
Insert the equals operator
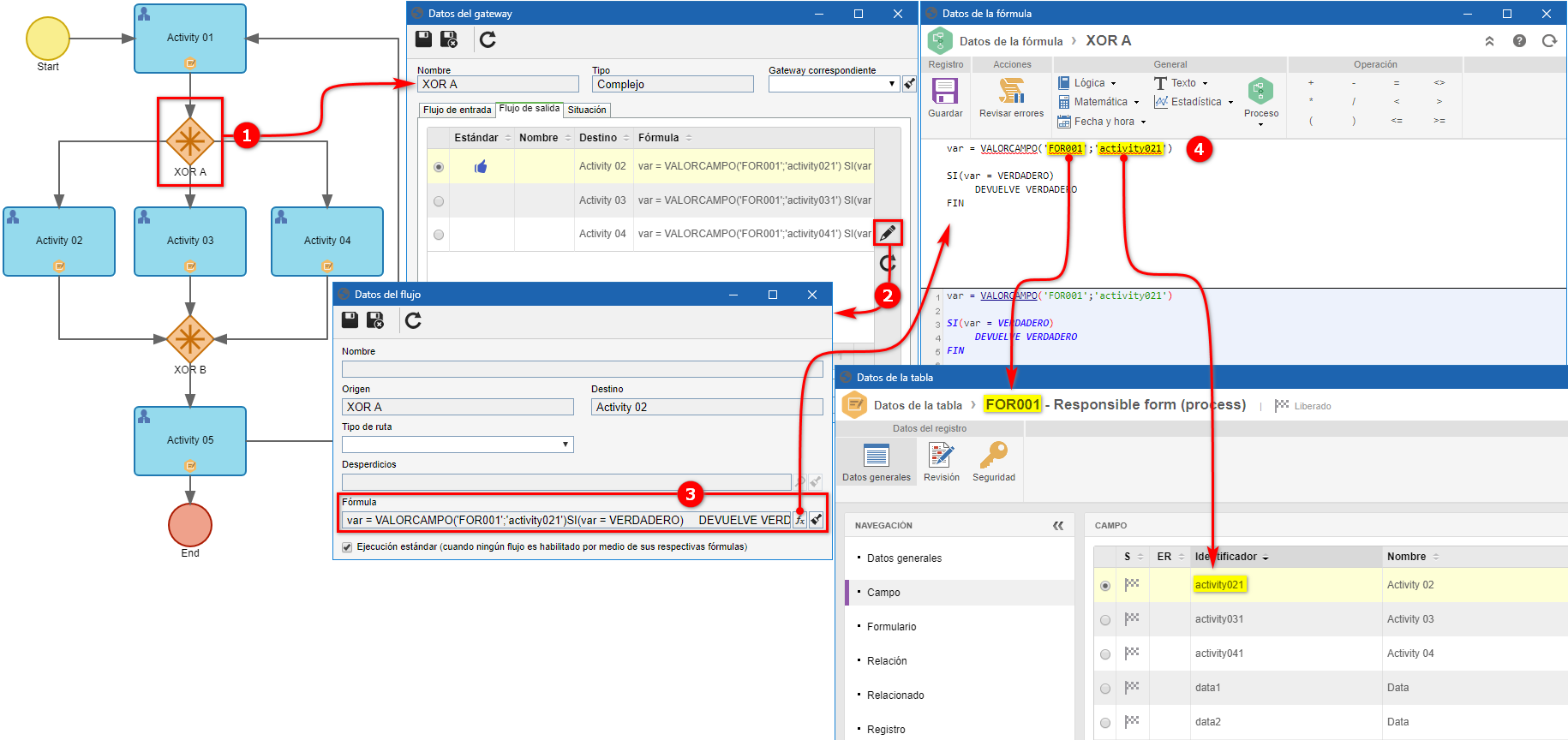click(1396, 83)
